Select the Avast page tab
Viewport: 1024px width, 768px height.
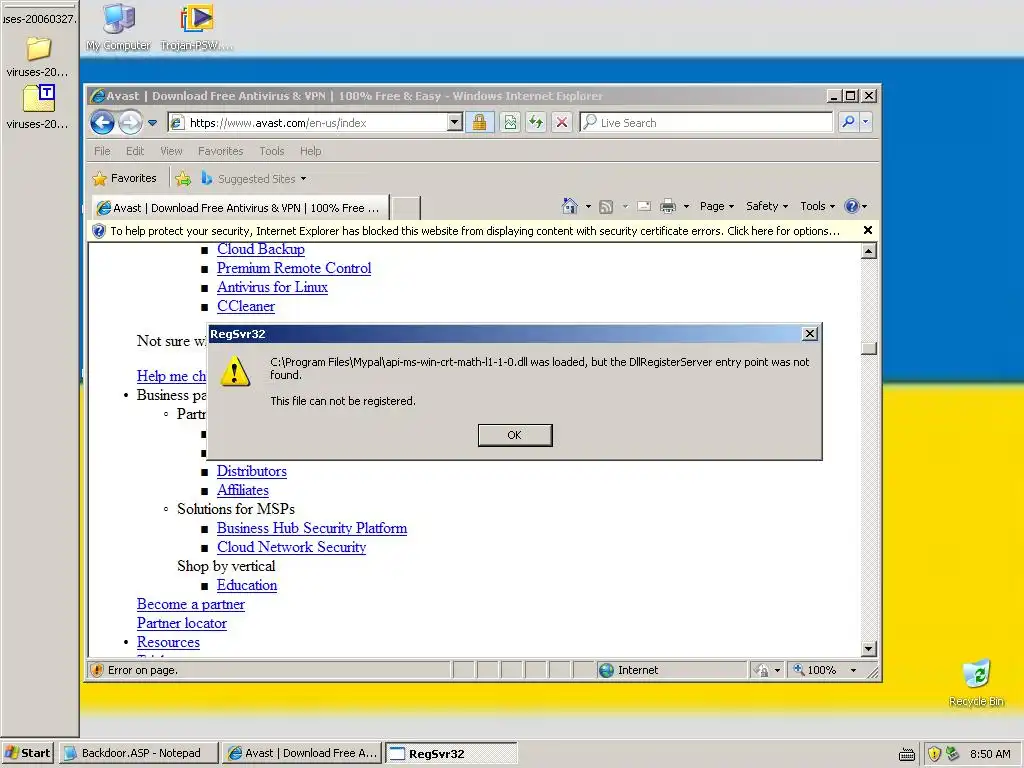tap(239, 208)
